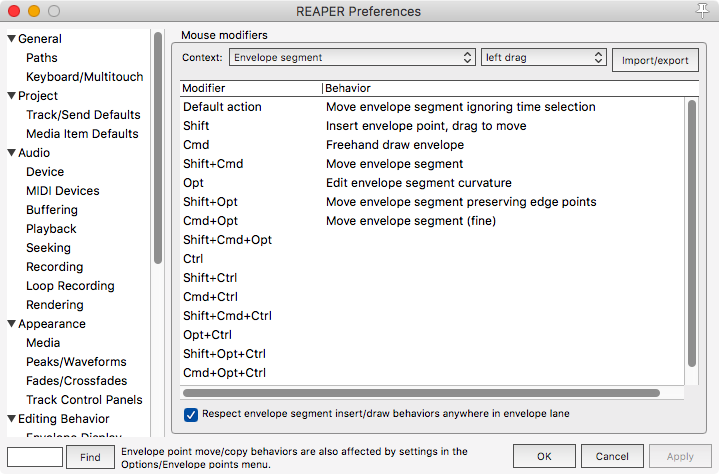Select the Cmd+Ctrl modifier row
The height and width of the screenshot is (474, 719).
431,297
